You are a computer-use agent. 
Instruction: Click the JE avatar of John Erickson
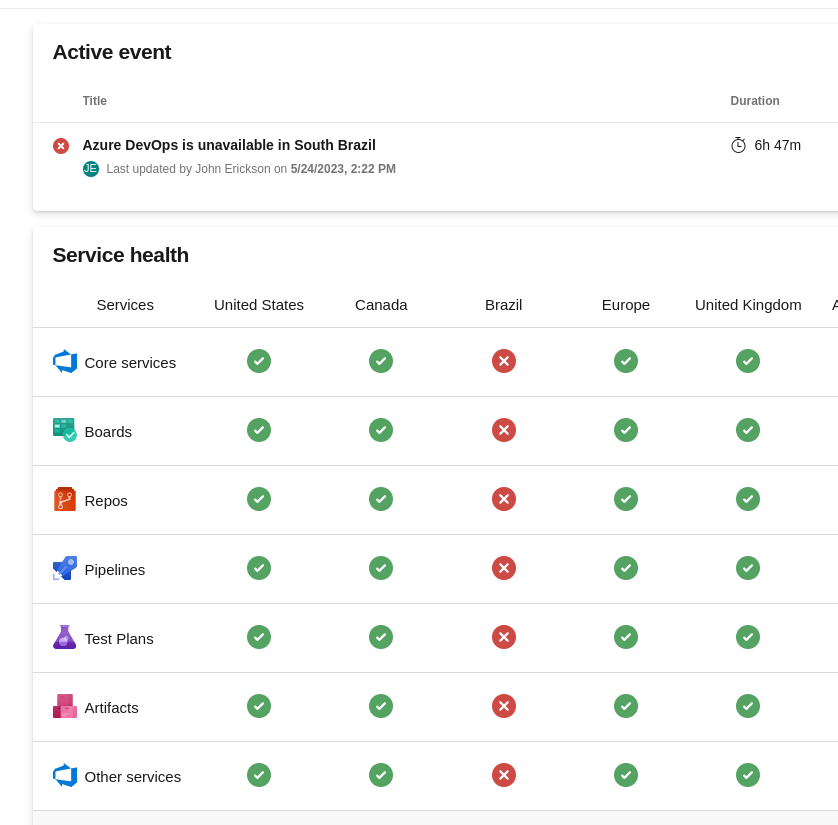coord(91,169)
